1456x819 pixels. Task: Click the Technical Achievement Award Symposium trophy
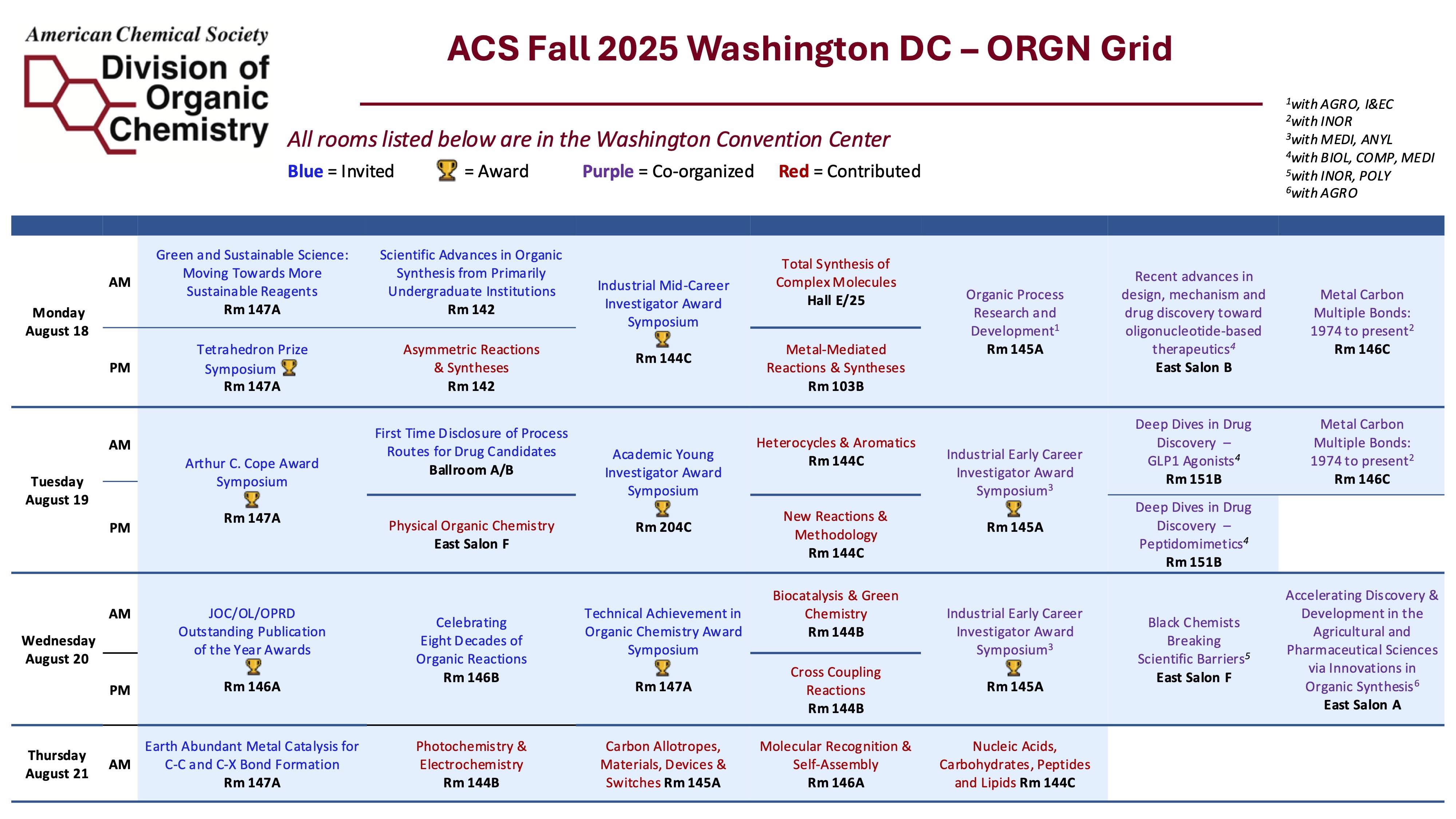(x=662, y=668)
